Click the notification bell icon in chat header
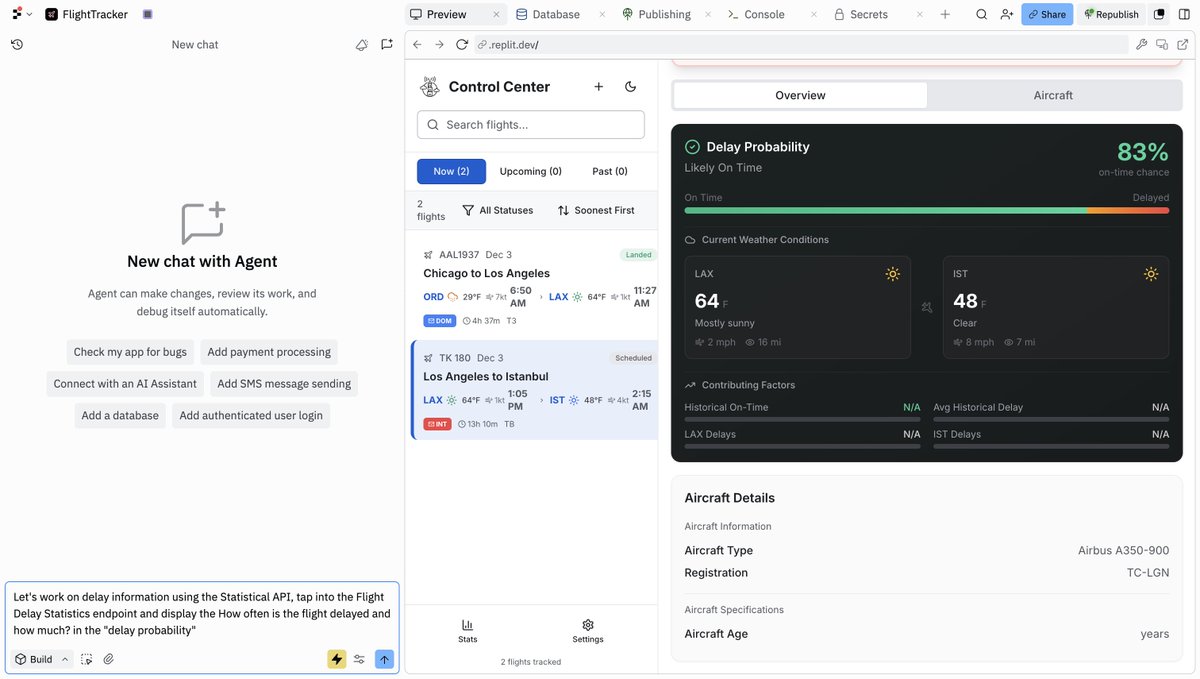Image resolution: width=1200 pixels, height=679 pixels. click(x=362, y=45)
